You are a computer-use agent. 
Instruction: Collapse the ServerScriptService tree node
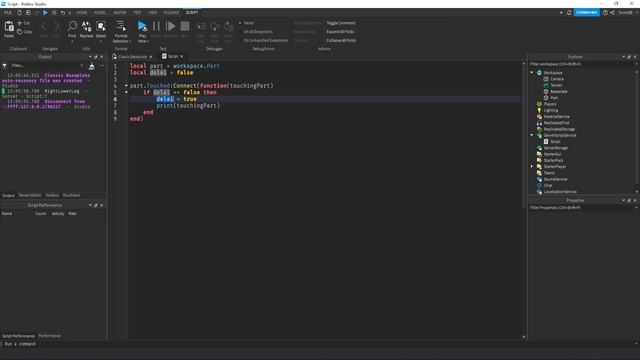point(532,135)
